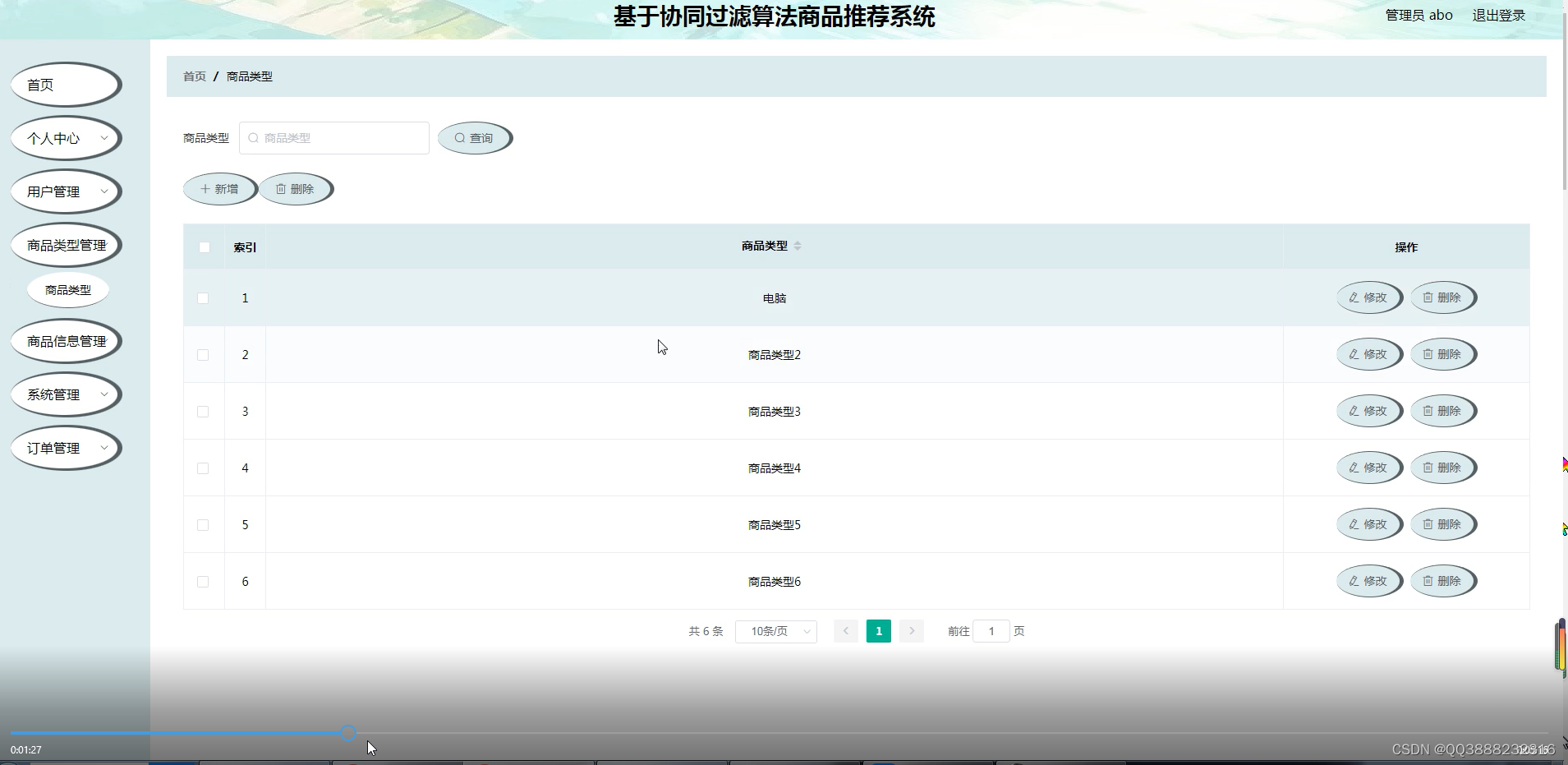Check the checkbox for row 5 商品类型5
Image resolution: width=1568 pixels, height=765 pixels.
pos(203,525)
